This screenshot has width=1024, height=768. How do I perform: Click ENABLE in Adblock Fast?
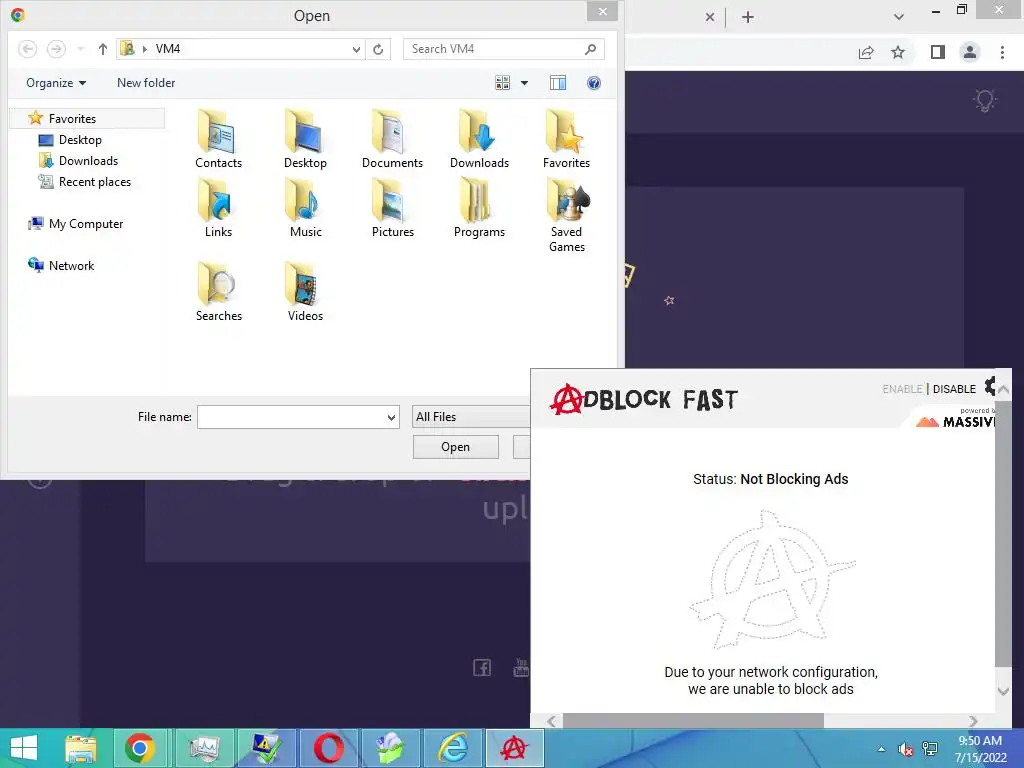tap(902, 389)
